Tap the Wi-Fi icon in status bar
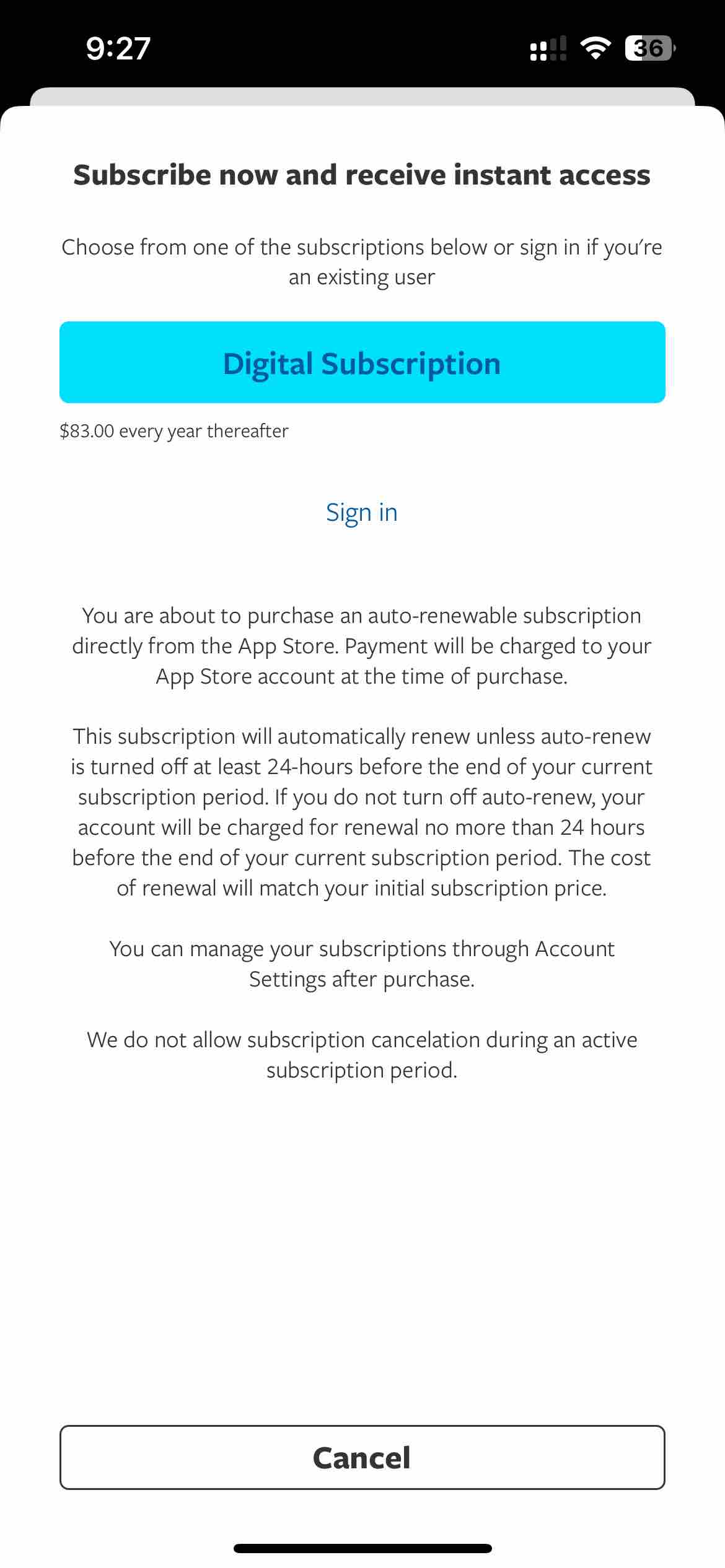Image resolution: width=725 pixels, height=1568 pixels. point(595,48)
